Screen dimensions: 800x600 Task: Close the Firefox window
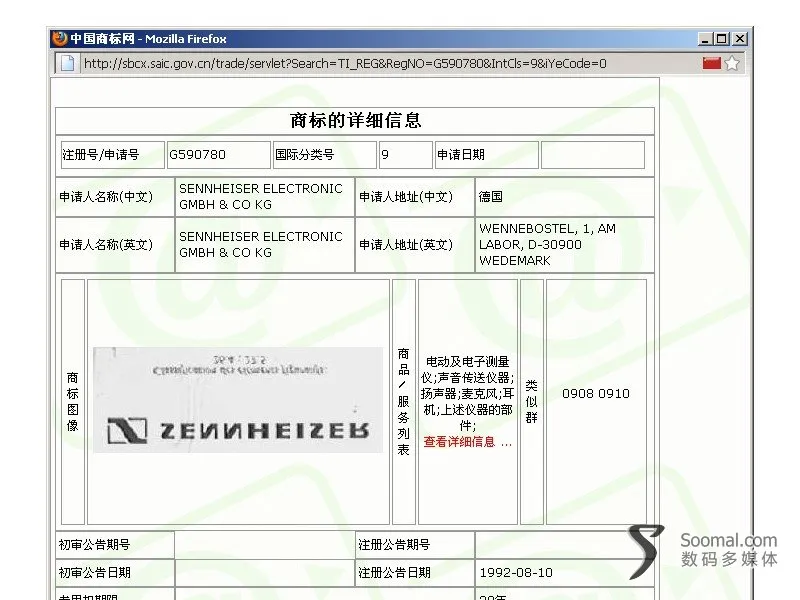click(739, 39)
